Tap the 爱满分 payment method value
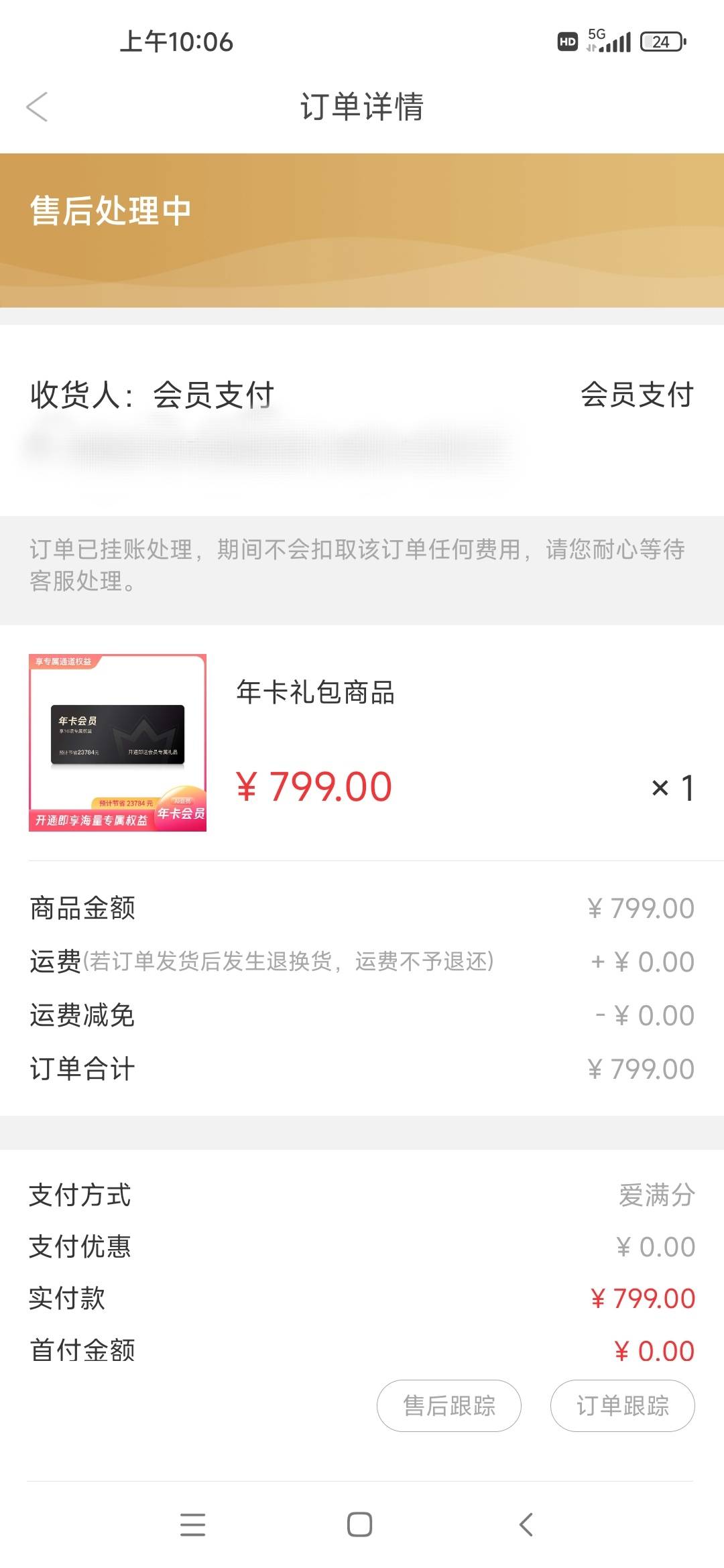The height and width of the screenshot is (1568, 724). [x=656, y=1195]
